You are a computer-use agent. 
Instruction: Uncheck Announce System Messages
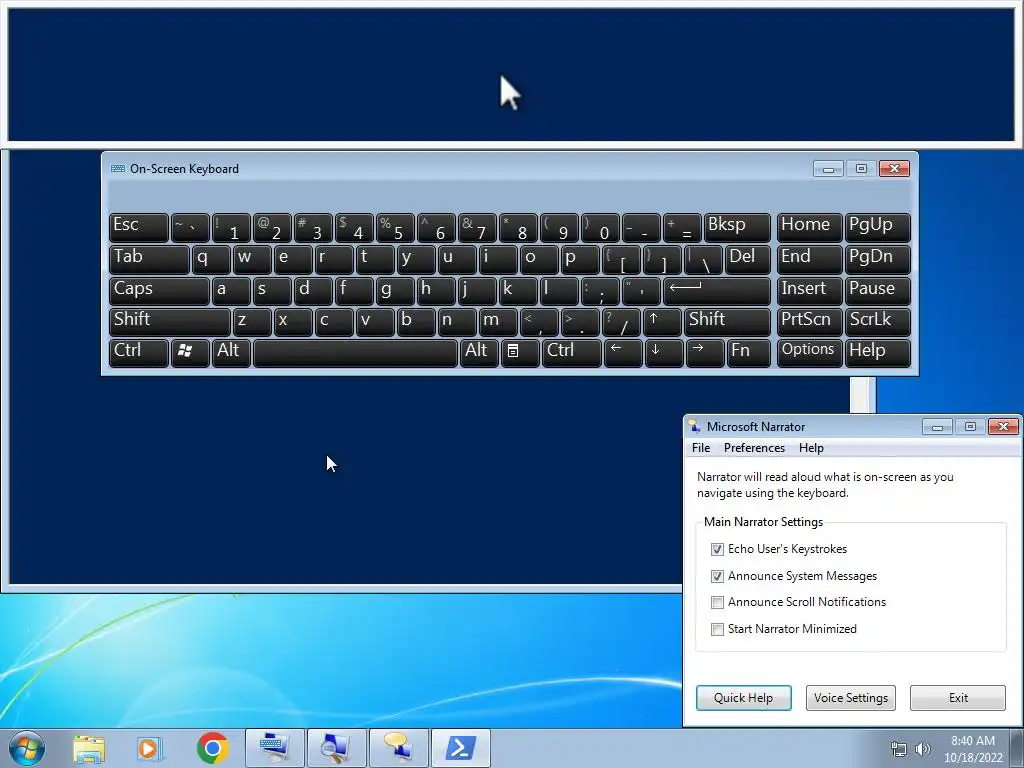[x=717, y=576]
